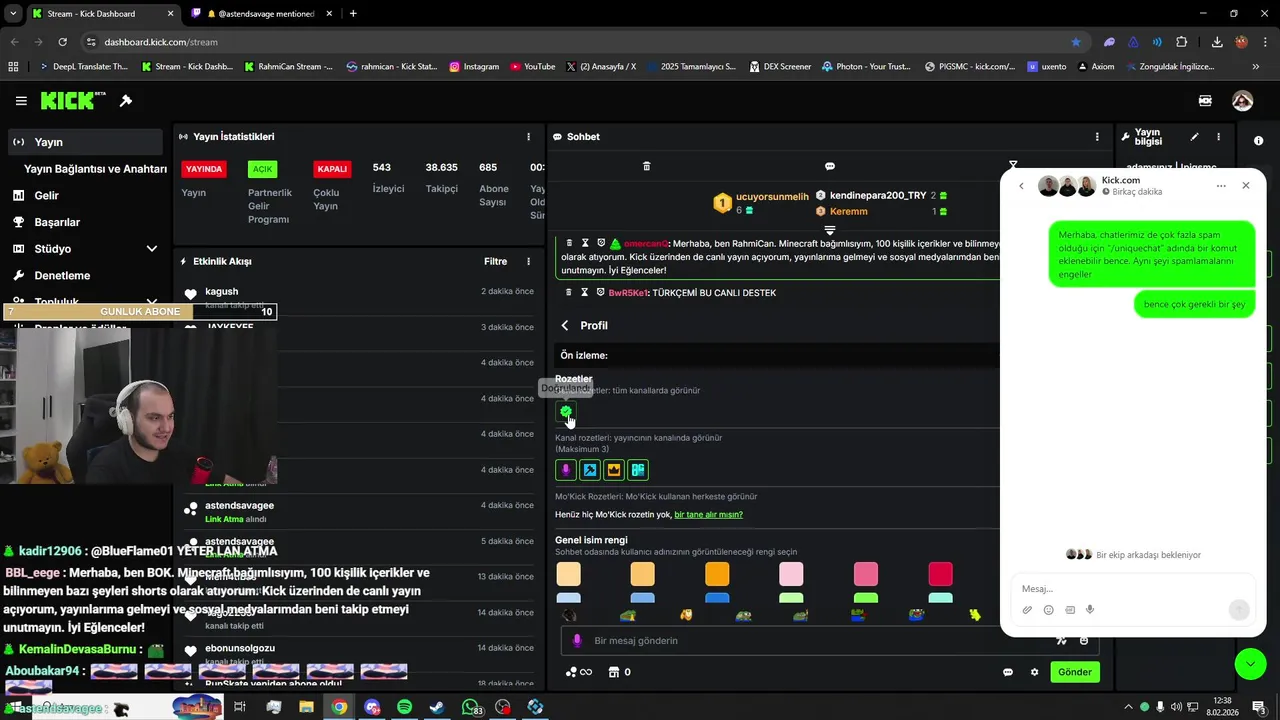Select the purple microphone channel badge

[x=566, y=469]
